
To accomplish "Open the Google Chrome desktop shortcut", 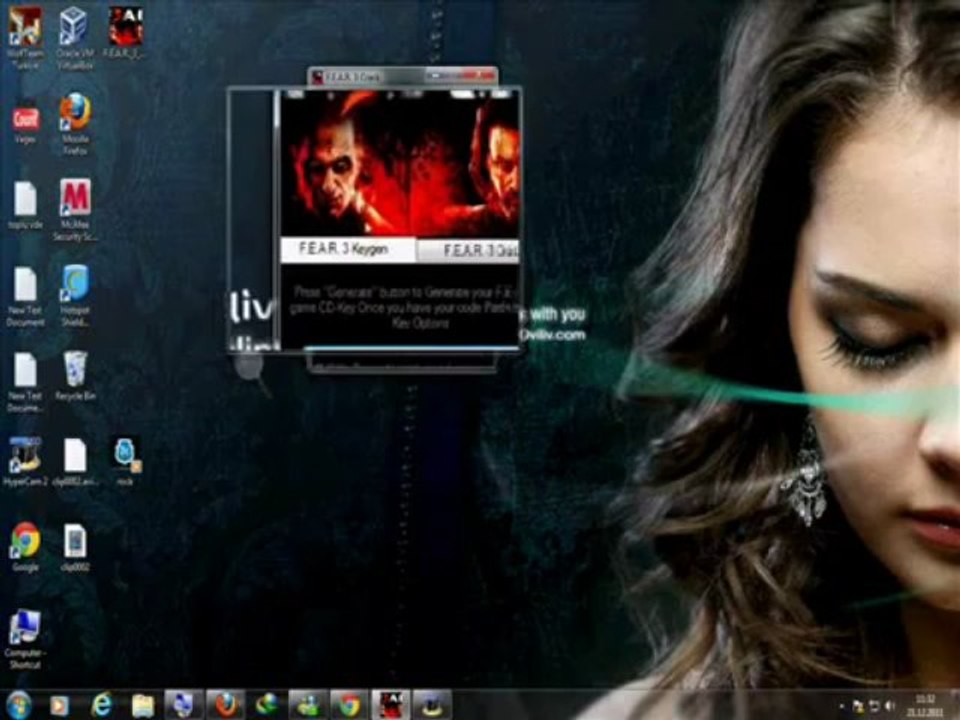I will pyautogui.click(x=25, y=547).
